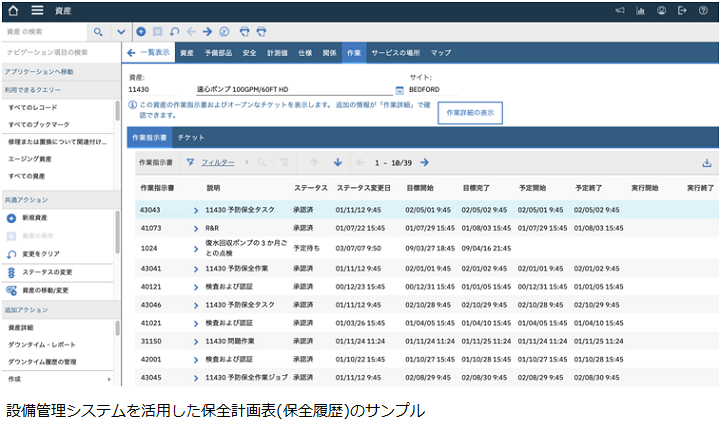The width and height of the screenshot is (720, 429).
Task: Click the 資産詳細 action
Action: click(21, 327)
